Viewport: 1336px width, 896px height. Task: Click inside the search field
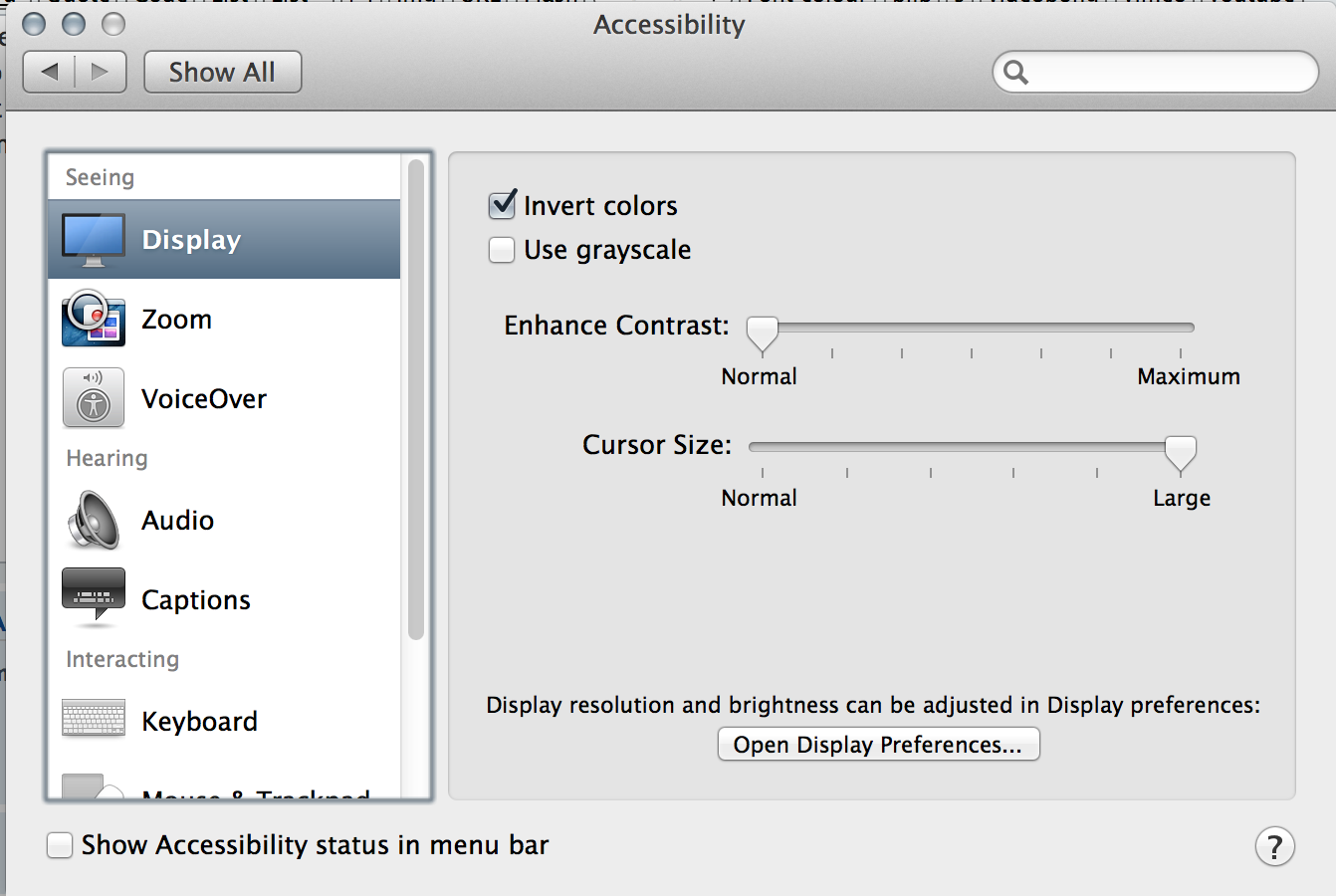point(1165,72)
